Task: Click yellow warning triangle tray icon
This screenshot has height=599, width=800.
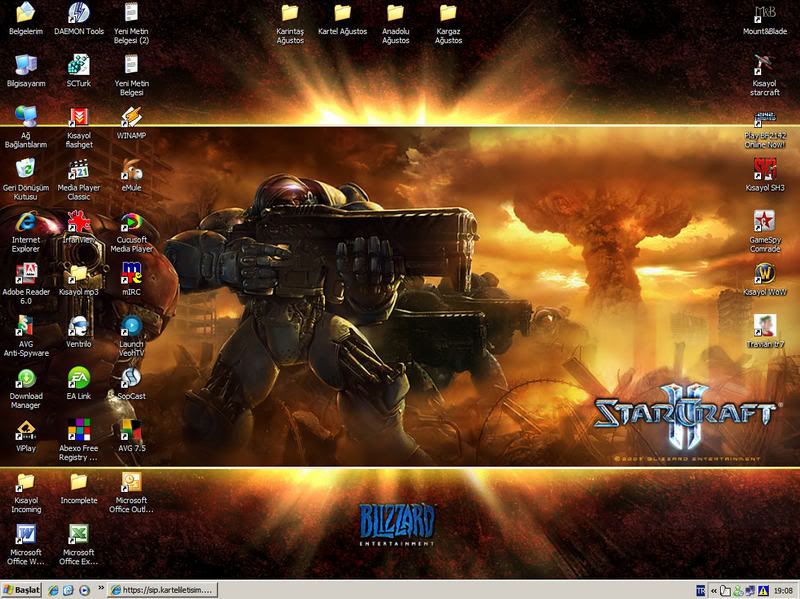Action: (763, 590)
